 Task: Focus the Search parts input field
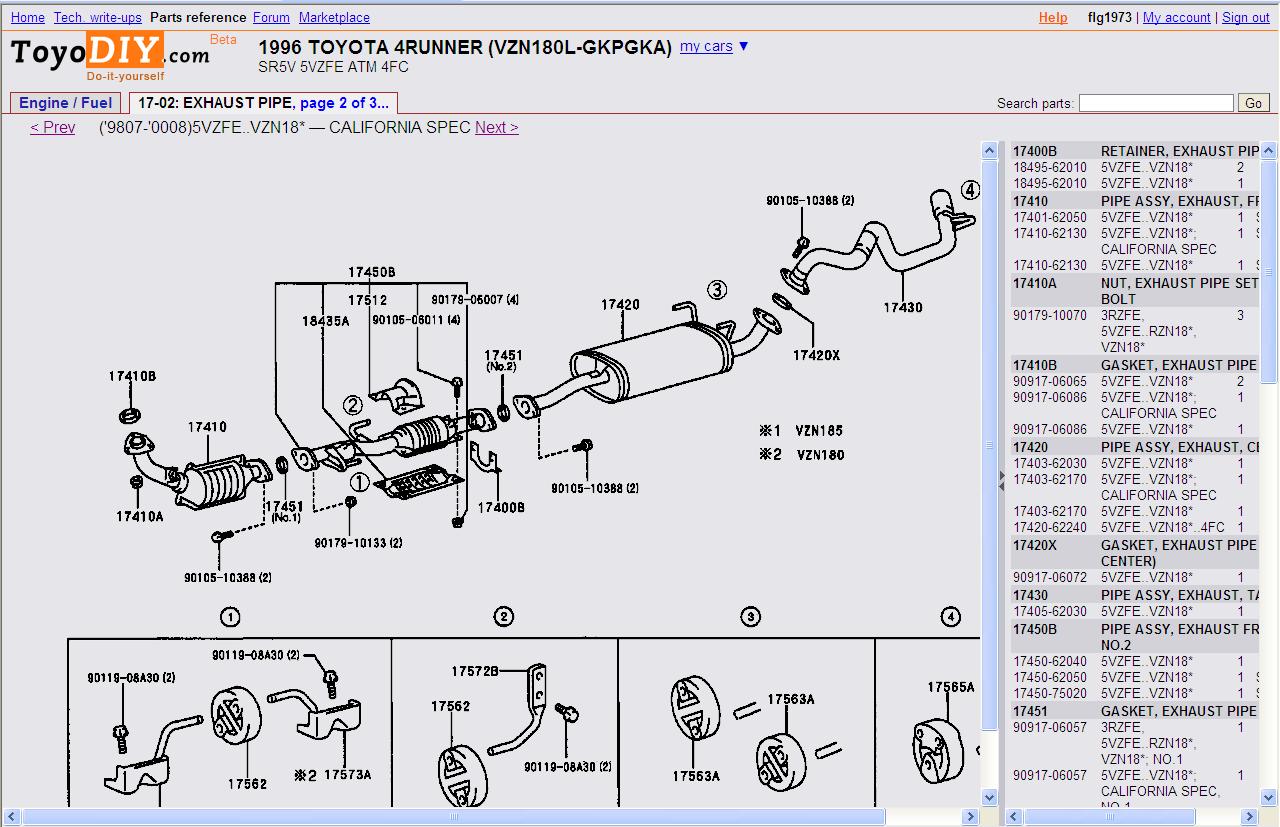(x=1156, y=103)
